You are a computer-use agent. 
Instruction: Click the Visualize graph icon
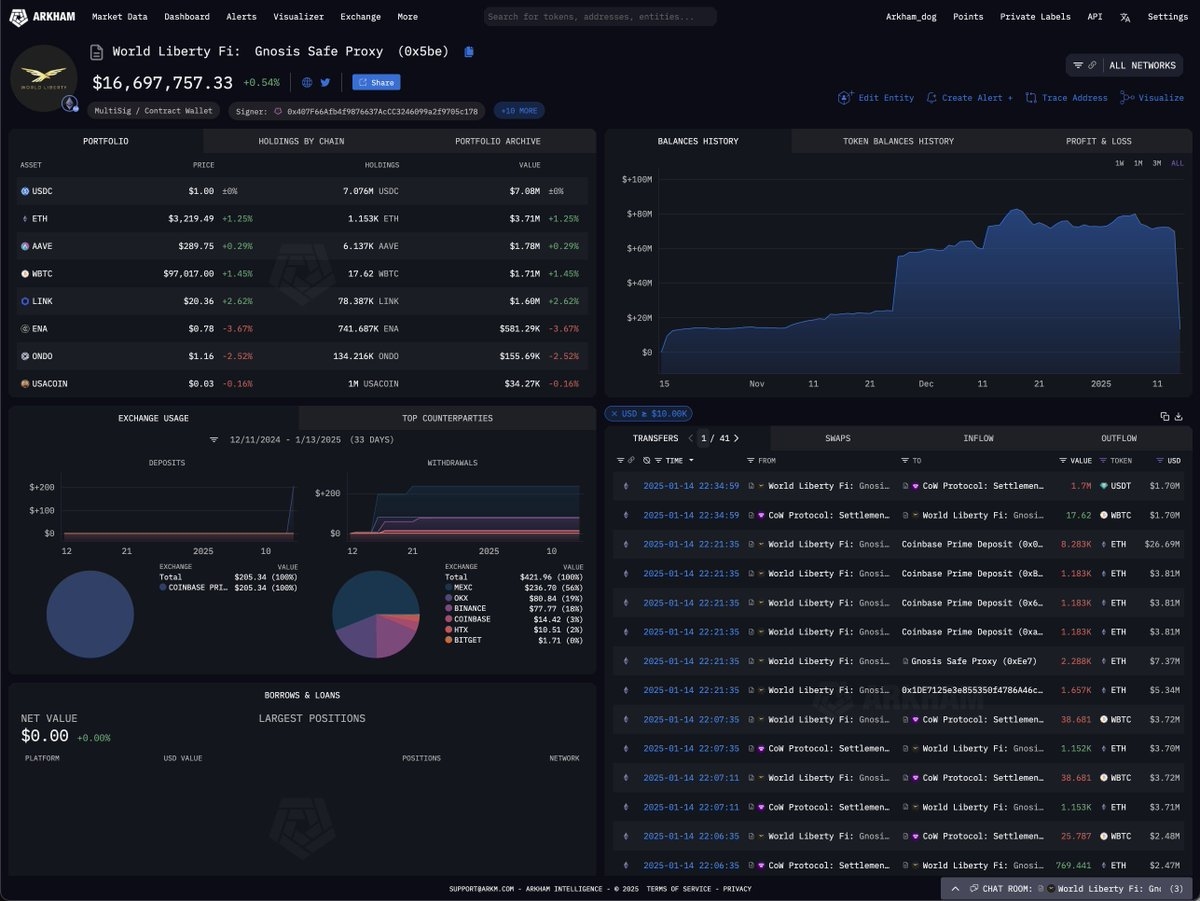pos(1127,98)
